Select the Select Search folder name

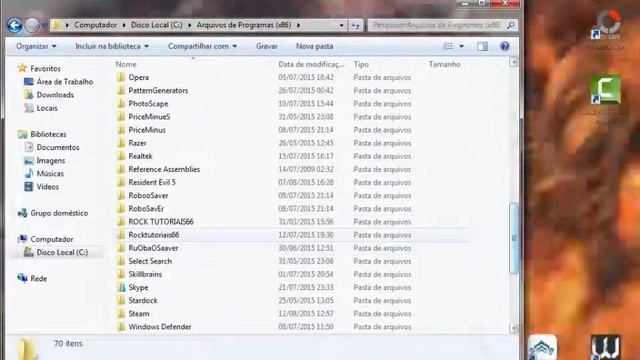click(150, 261)
